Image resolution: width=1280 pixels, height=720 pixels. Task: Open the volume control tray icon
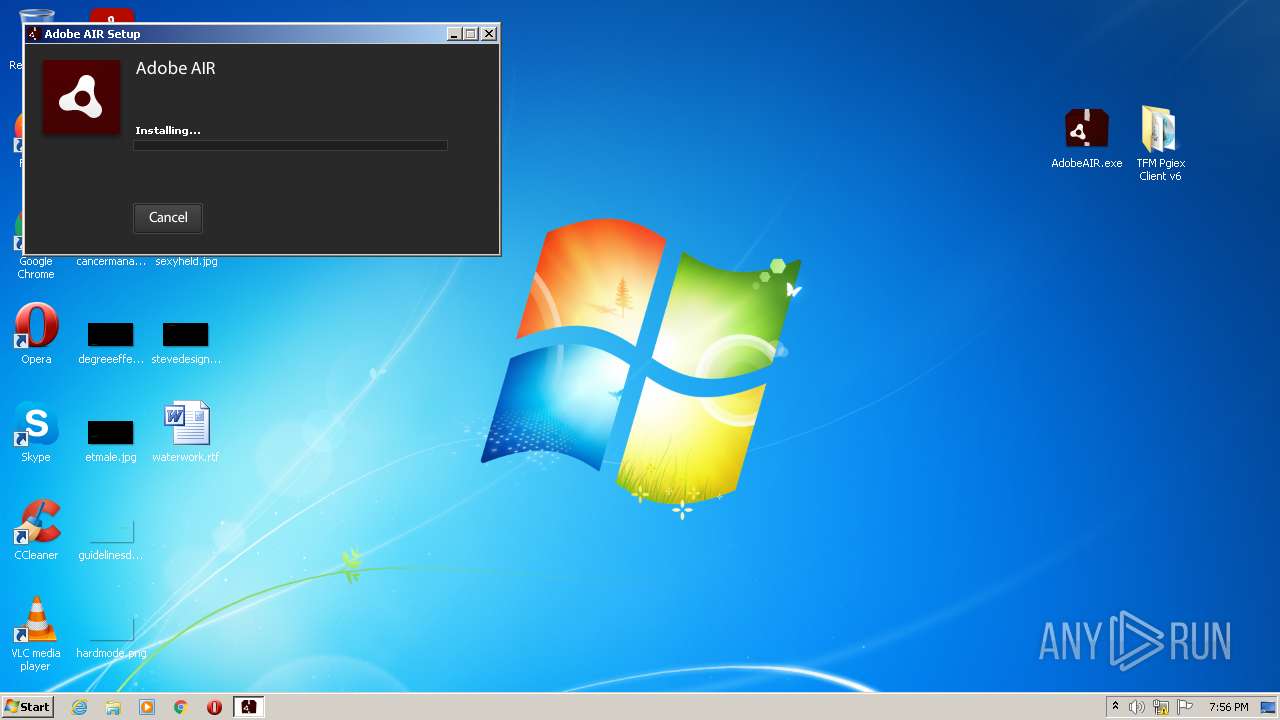click(1137, 707)
